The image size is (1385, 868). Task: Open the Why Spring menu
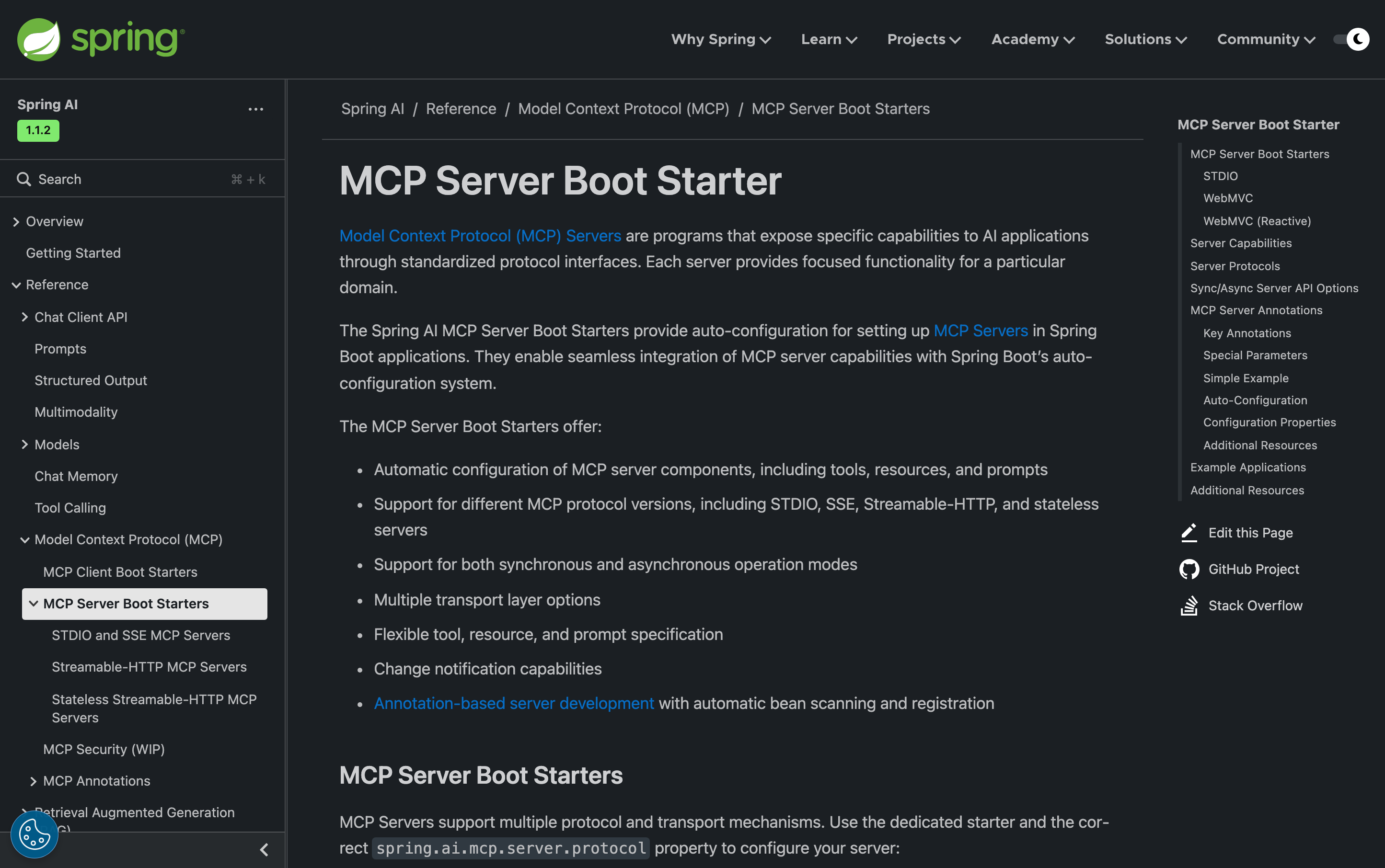pos(721,39)
